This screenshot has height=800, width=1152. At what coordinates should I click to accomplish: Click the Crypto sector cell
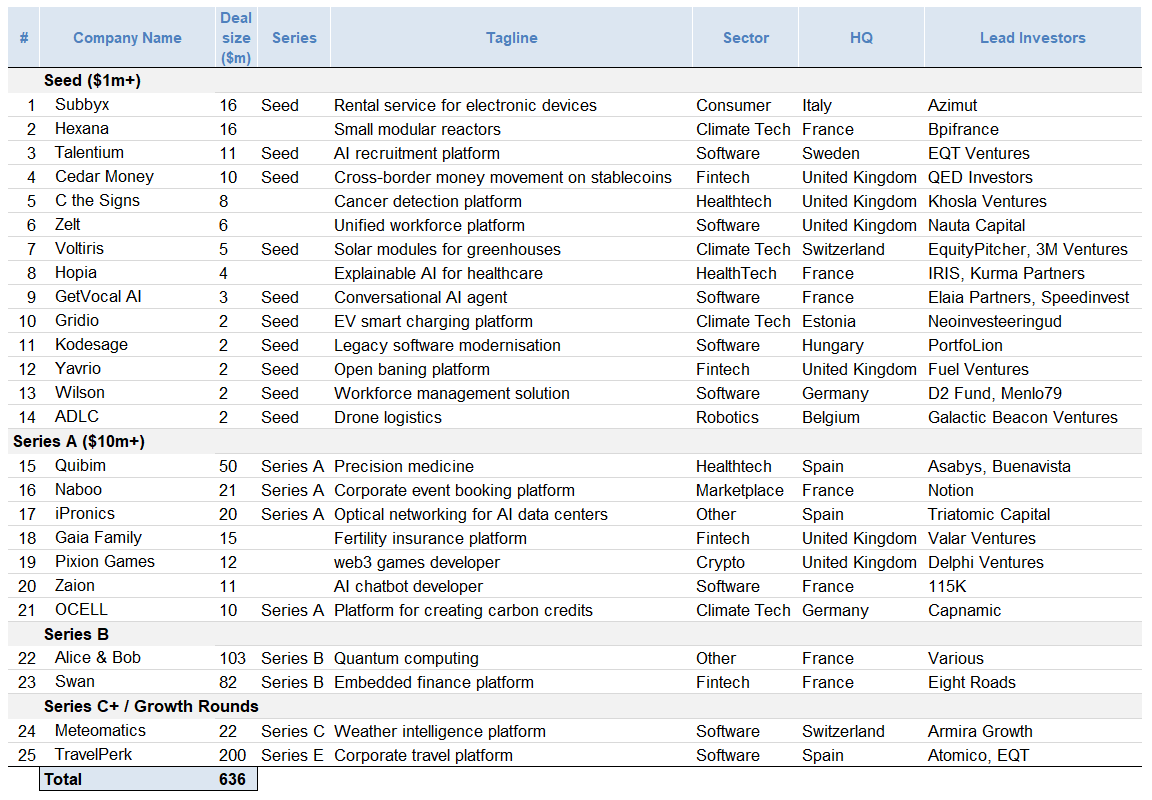point(721,563)
